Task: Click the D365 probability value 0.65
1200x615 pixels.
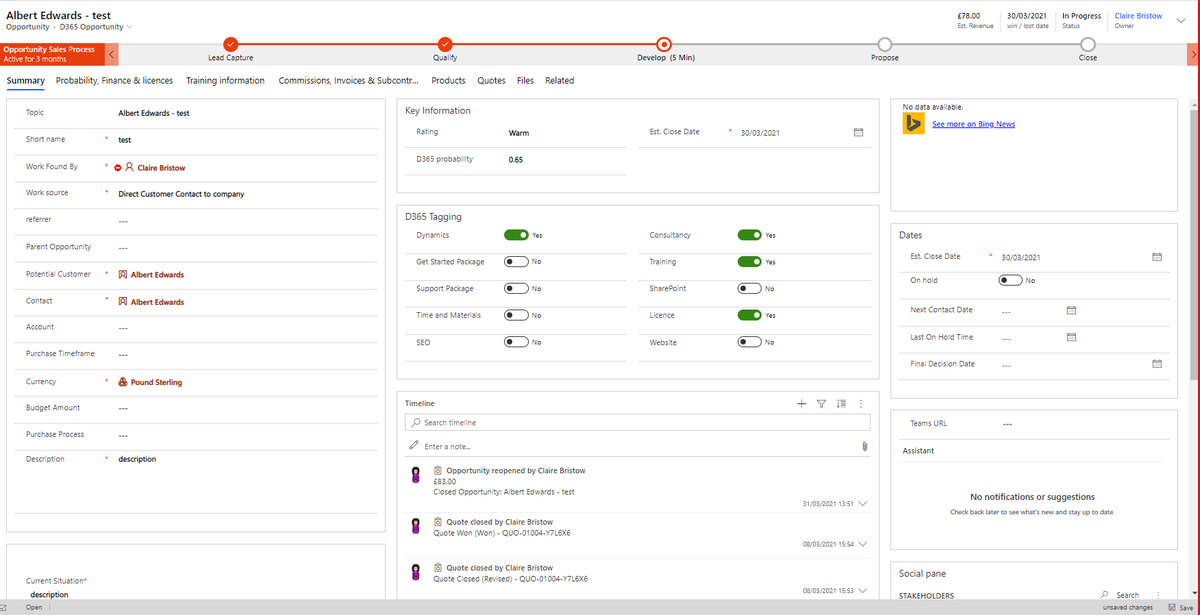Action: pyautogui.click(x=515, y=160)
